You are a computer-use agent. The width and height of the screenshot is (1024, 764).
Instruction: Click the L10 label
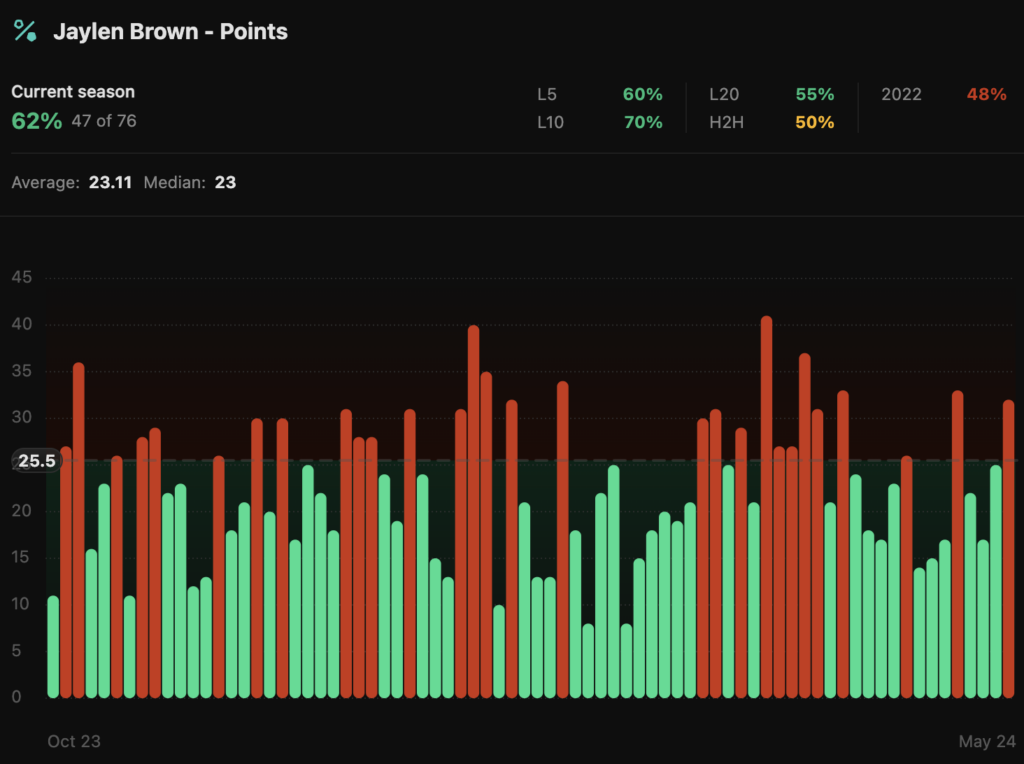click(550, 123)
